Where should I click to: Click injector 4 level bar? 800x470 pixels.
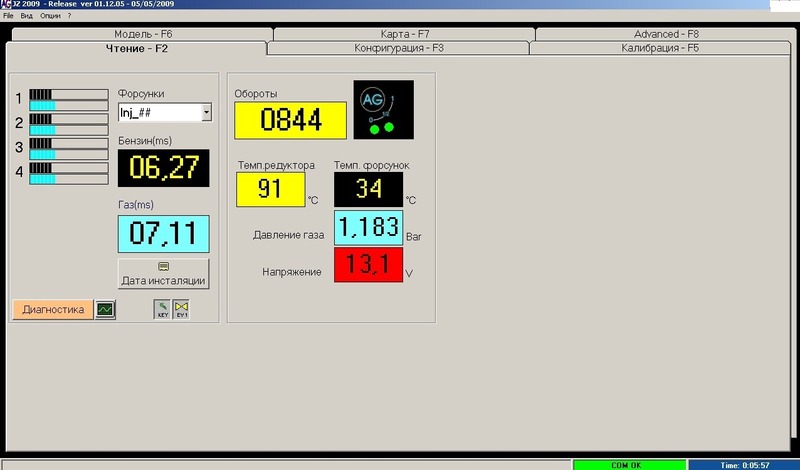pos(68,171)
